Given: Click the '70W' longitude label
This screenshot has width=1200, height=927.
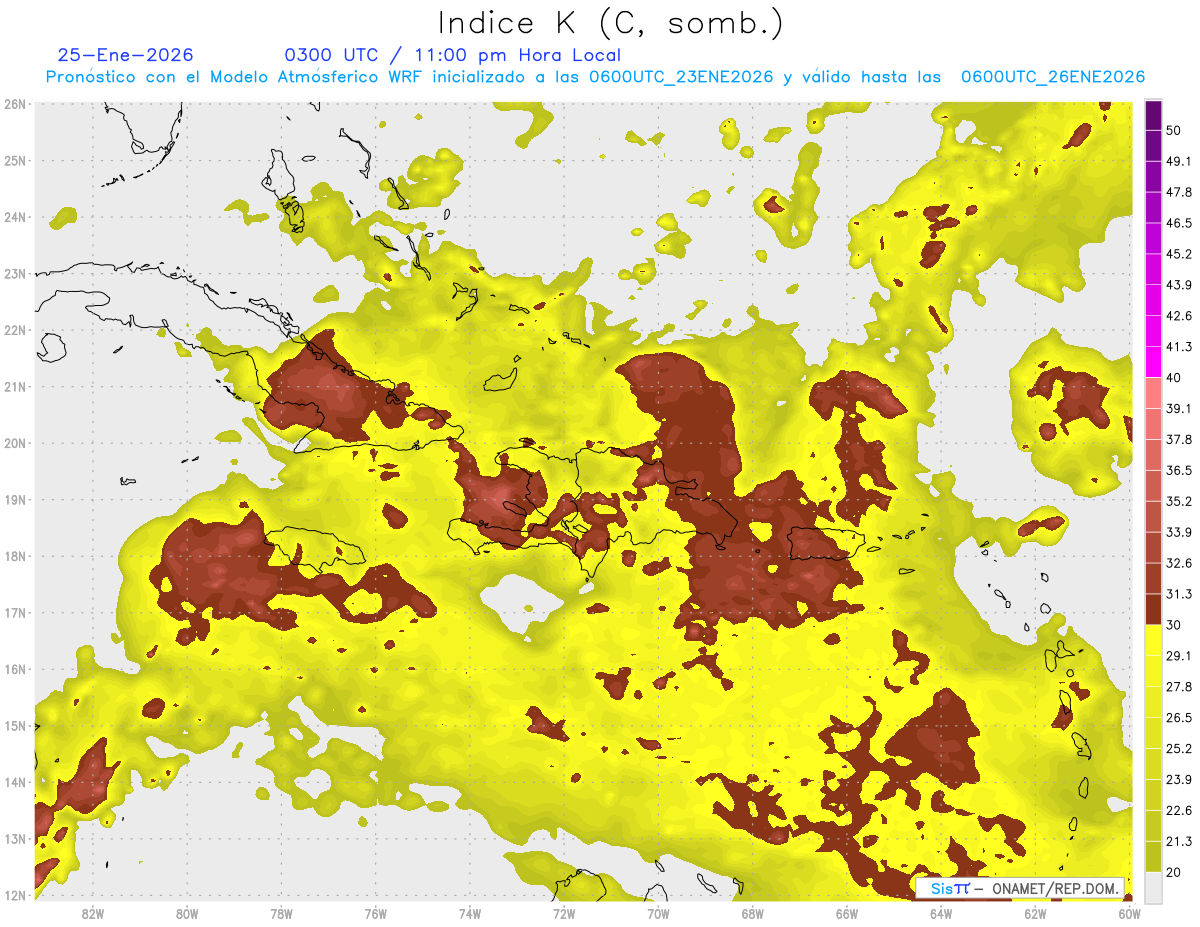Looking at the screenshot, I should [x=658, y=913].
